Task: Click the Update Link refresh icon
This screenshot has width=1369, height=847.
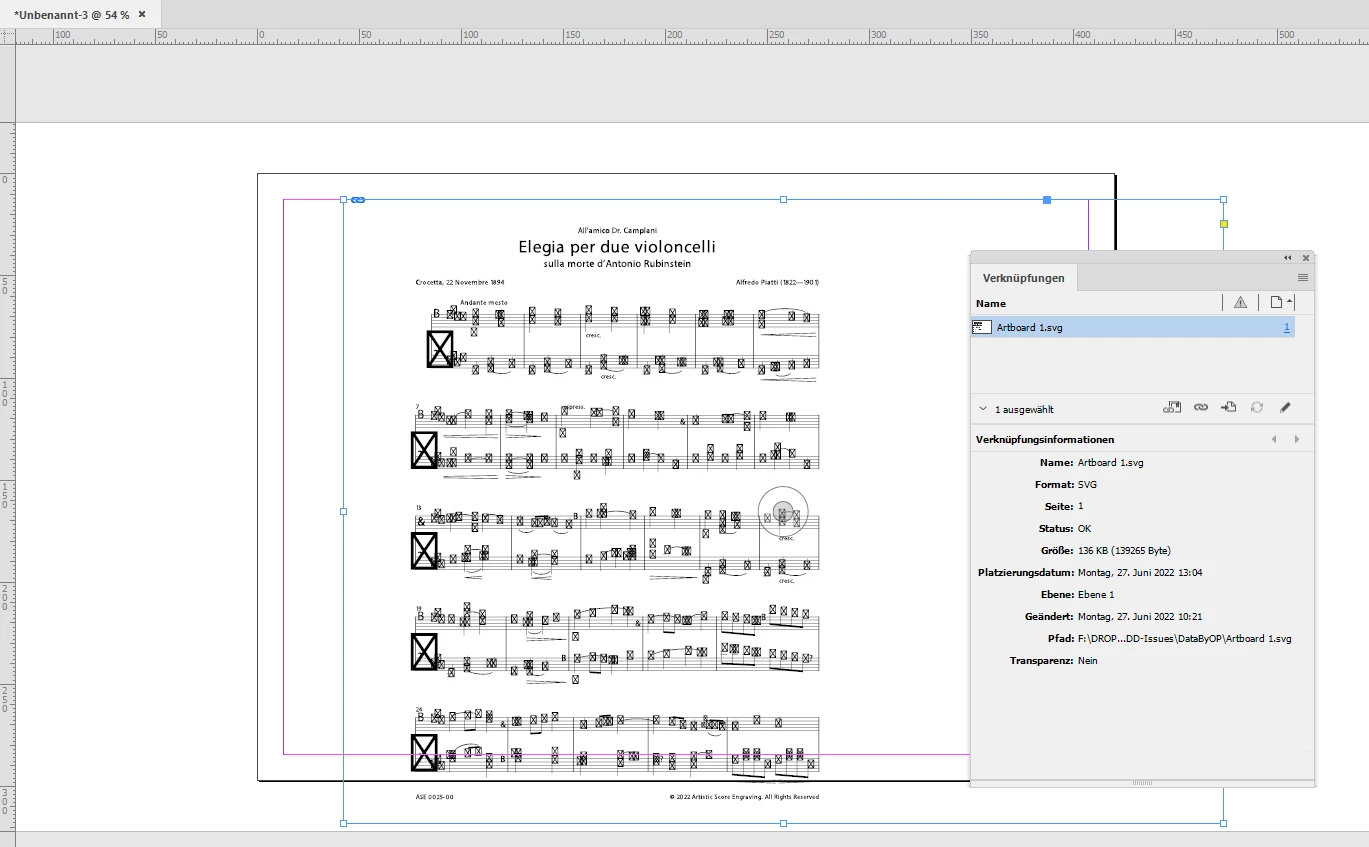Action: [1257, 408]
